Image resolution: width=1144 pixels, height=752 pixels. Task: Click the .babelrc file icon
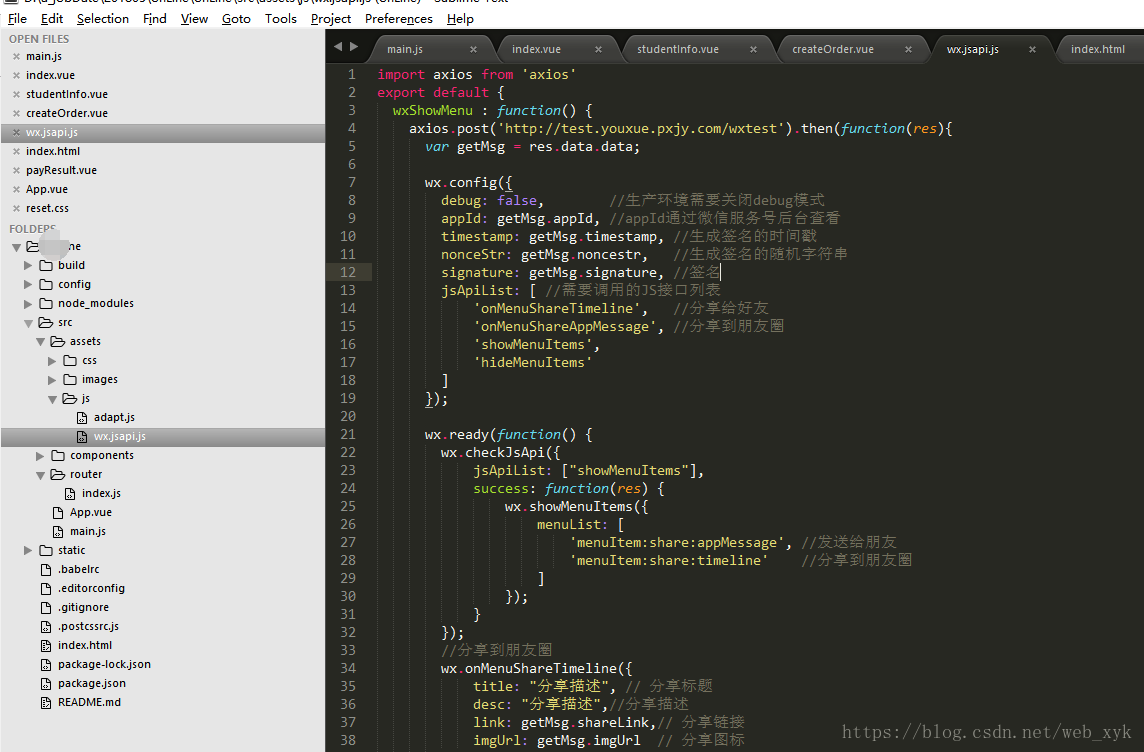tap(46, 569)
